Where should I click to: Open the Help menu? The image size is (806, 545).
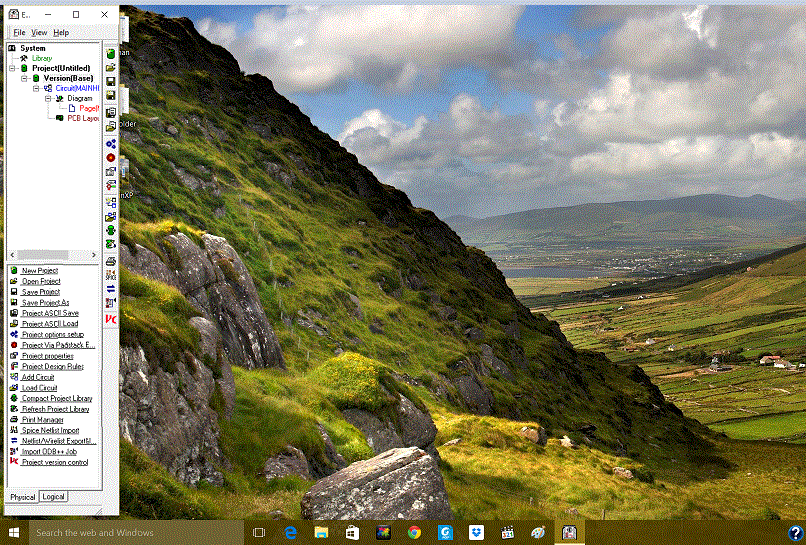[61, 32]
